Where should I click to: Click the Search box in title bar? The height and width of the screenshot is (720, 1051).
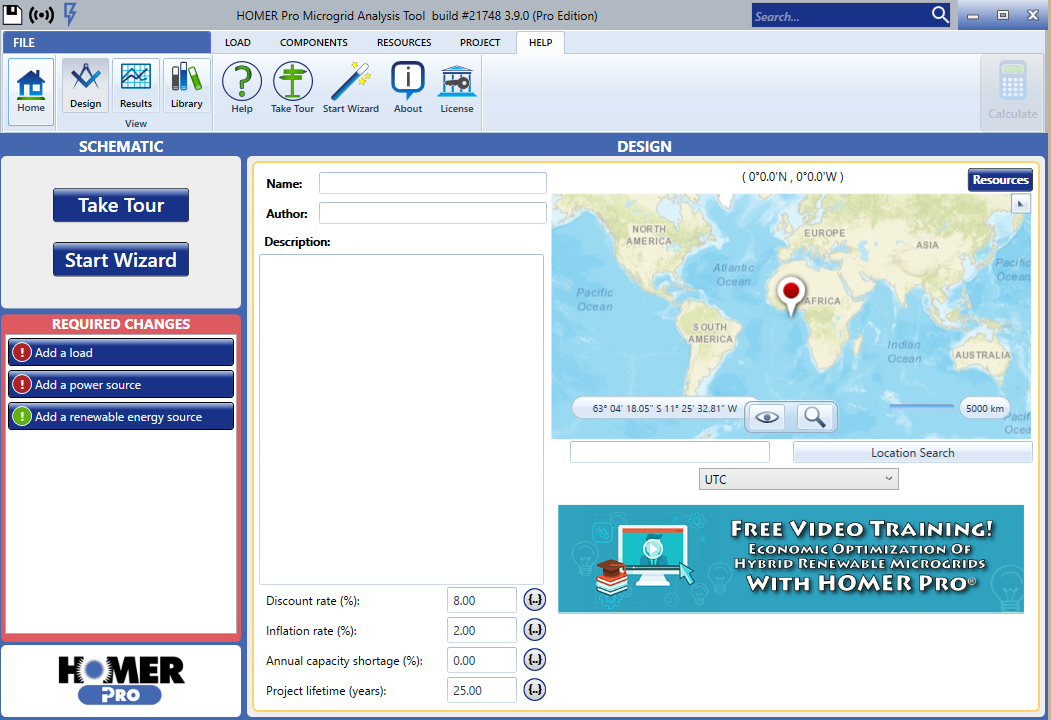pos(841,15)
